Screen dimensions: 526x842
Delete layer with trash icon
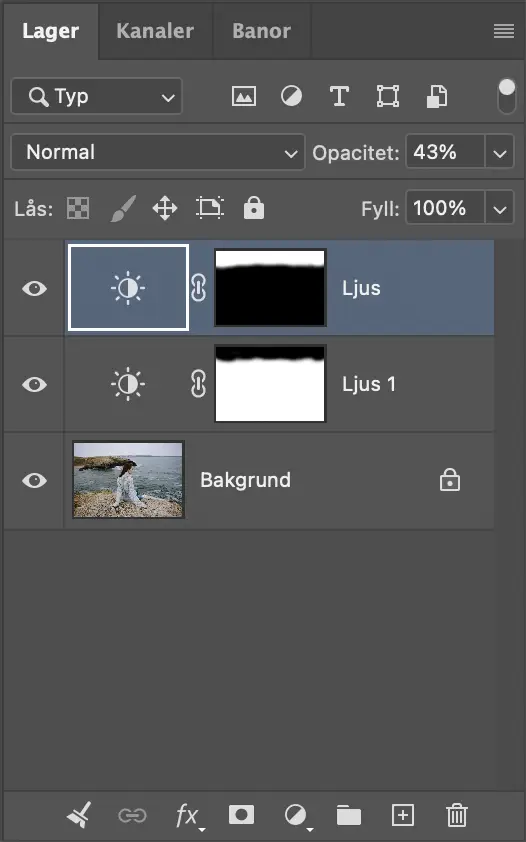coord(457,815)
